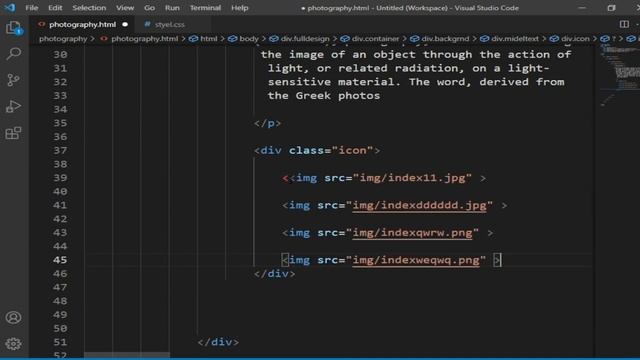Open the Selection menu

(89, 8)
